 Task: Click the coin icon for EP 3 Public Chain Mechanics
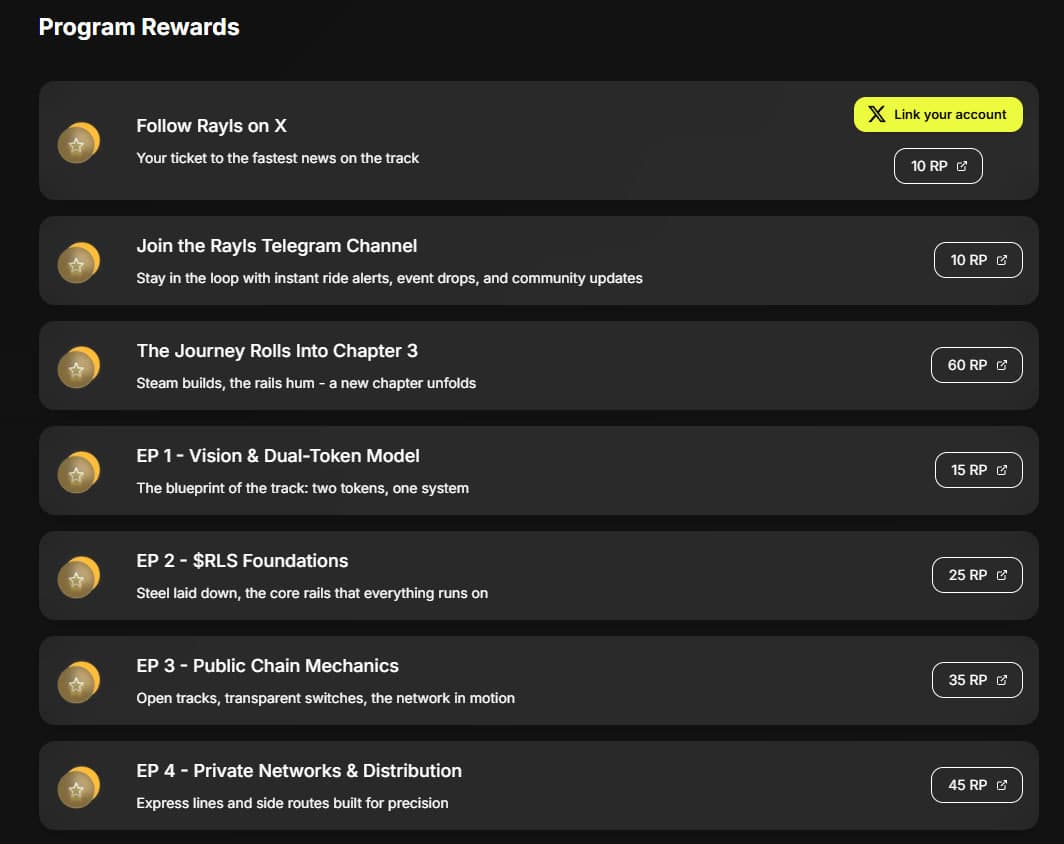point(79,683)
